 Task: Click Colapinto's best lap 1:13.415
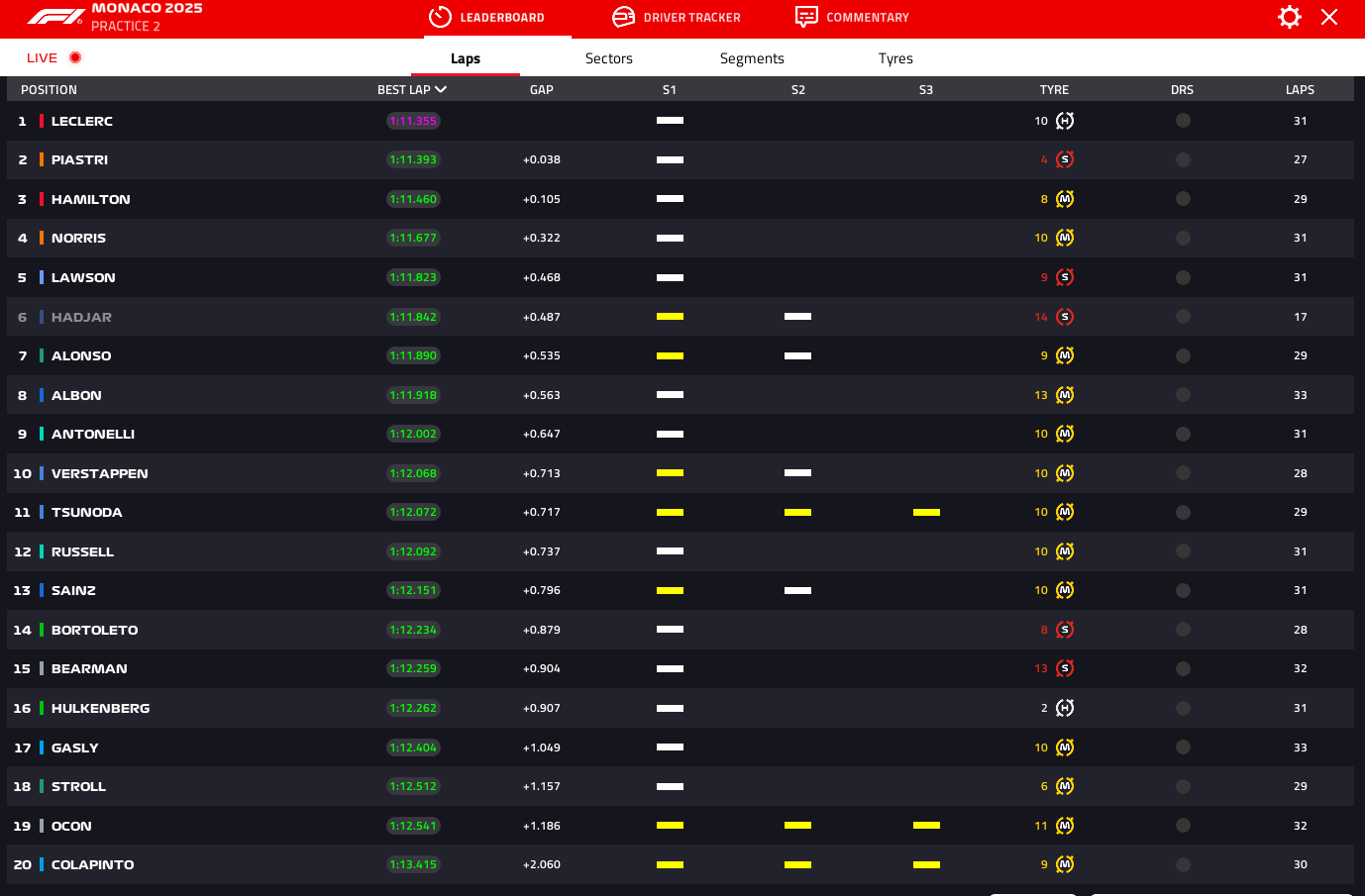pyautogui.click(x=413, y=864)
